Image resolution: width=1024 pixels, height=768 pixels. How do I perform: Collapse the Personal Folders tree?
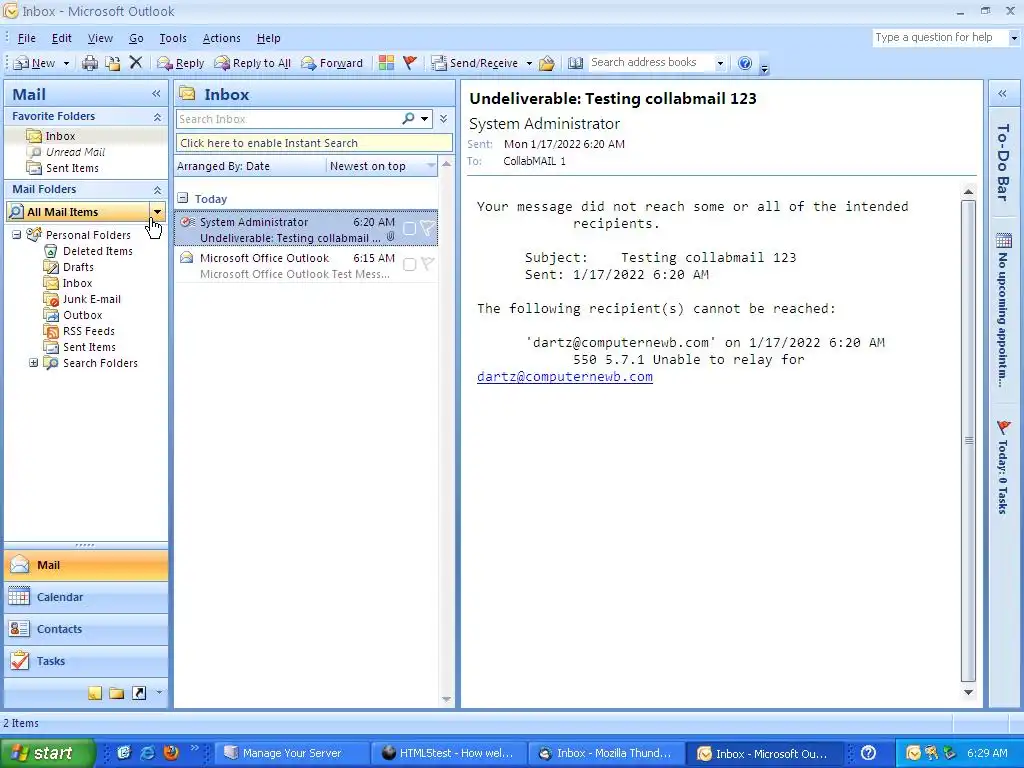click(x=17, y=234)
